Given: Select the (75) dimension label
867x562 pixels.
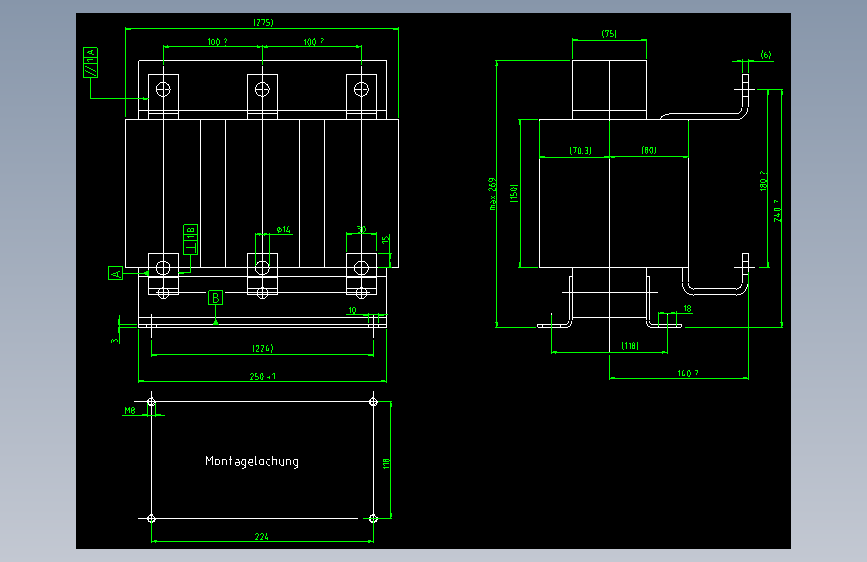Looking at the screenshot, I should click(x=609, y=34).
